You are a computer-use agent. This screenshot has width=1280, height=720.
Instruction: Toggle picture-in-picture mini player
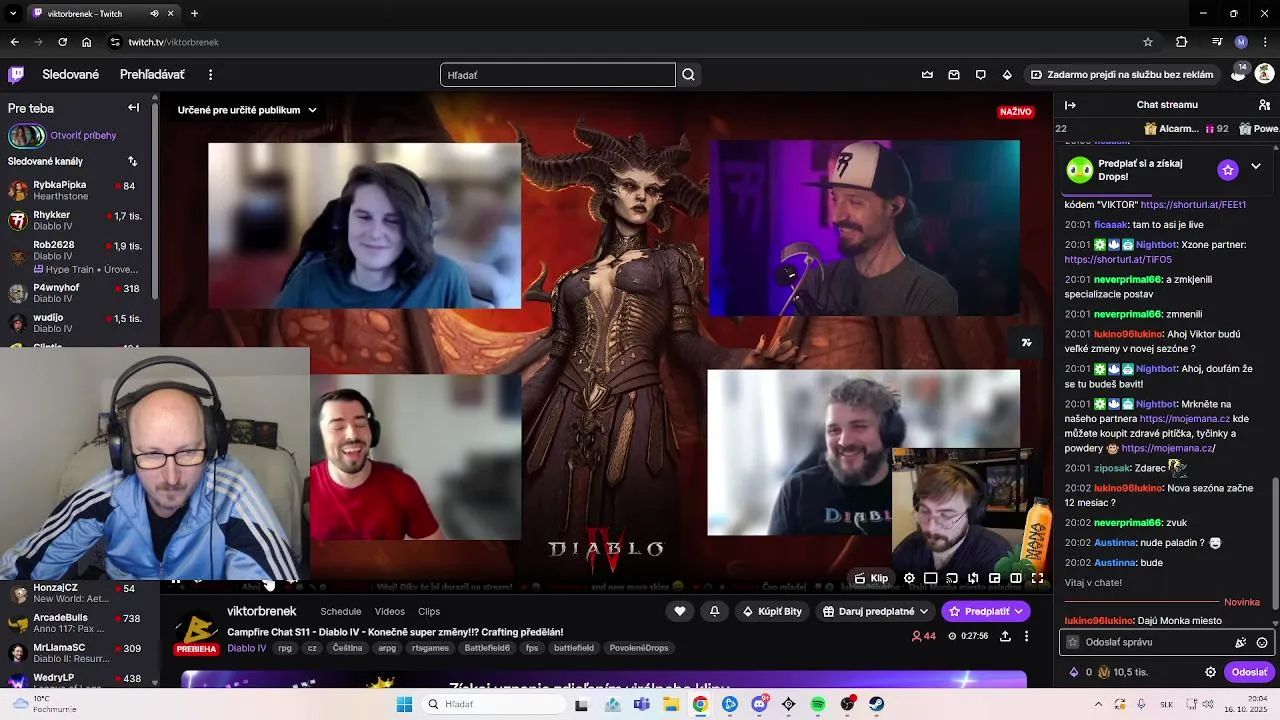tap(994, 578)
